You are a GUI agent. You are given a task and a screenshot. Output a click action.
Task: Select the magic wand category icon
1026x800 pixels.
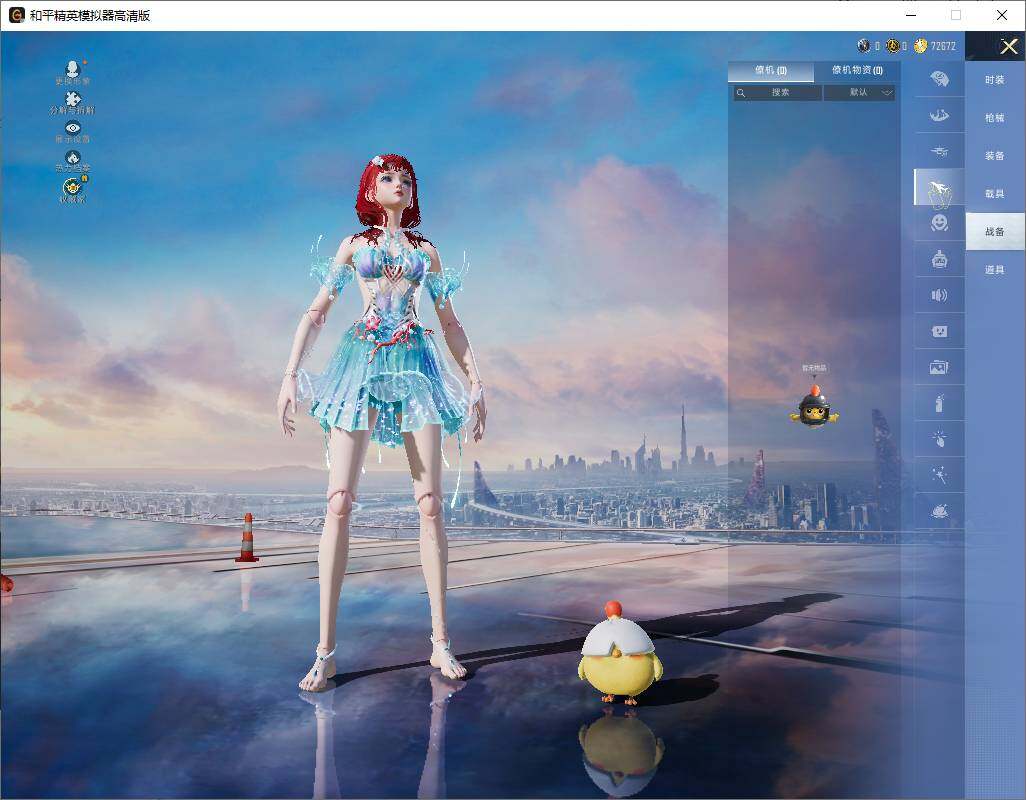[x=940, y=475]
